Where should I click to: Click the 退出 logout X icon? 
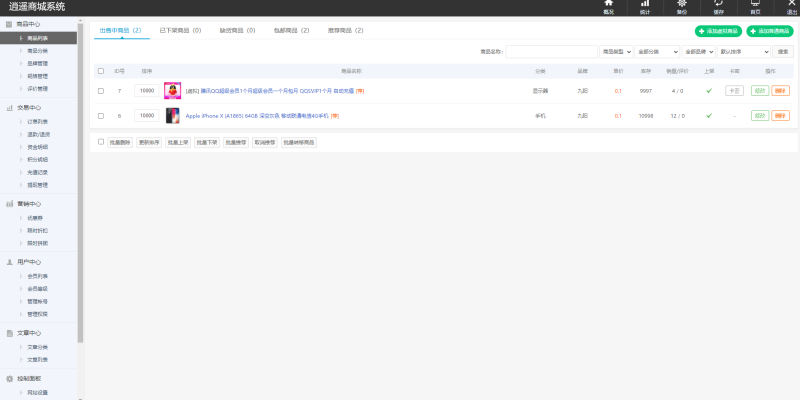point(790,5)
